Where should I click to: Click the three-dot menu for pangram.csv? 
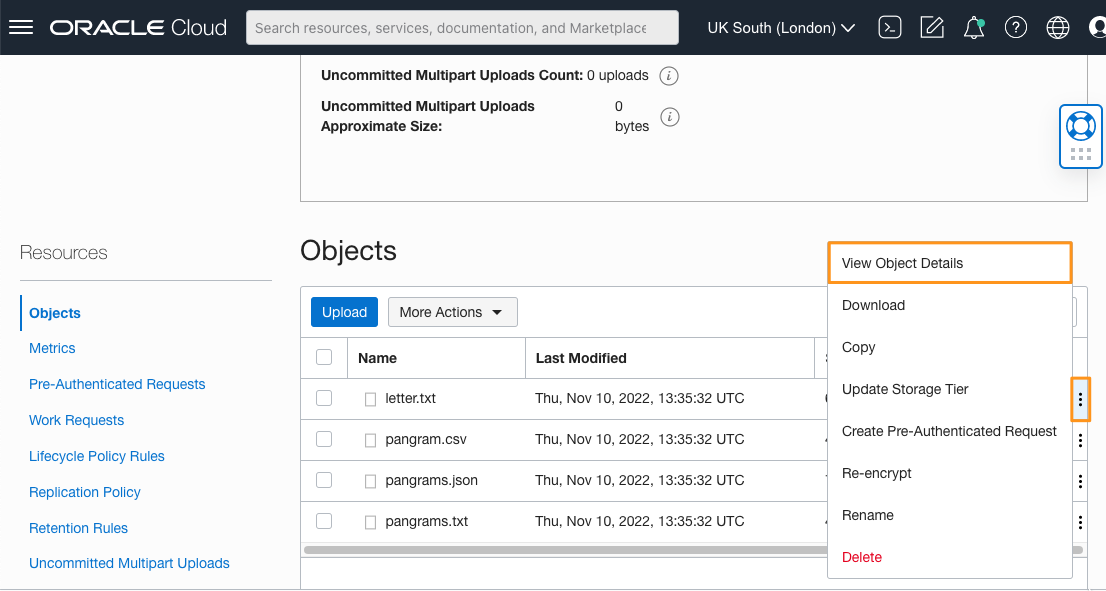(1080, 440)
